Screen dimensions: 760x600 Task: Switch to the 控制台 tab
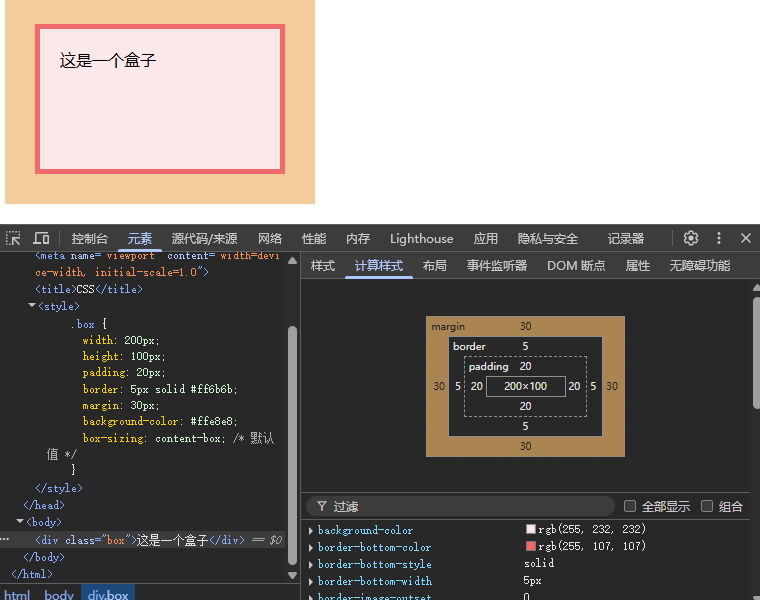click(89, 239)
